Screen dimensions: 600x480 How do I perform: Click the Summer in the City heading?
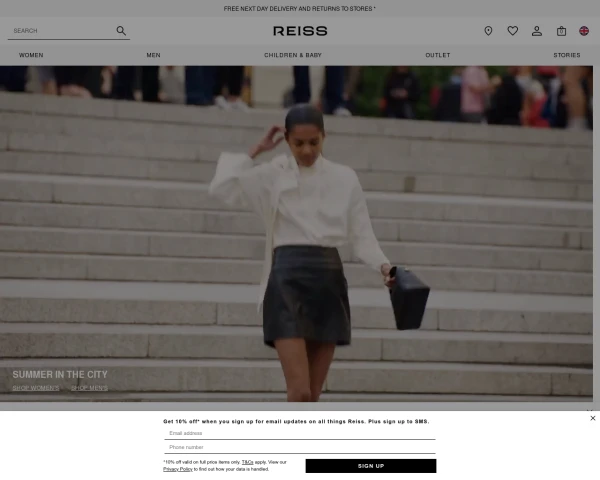[60, 374]
